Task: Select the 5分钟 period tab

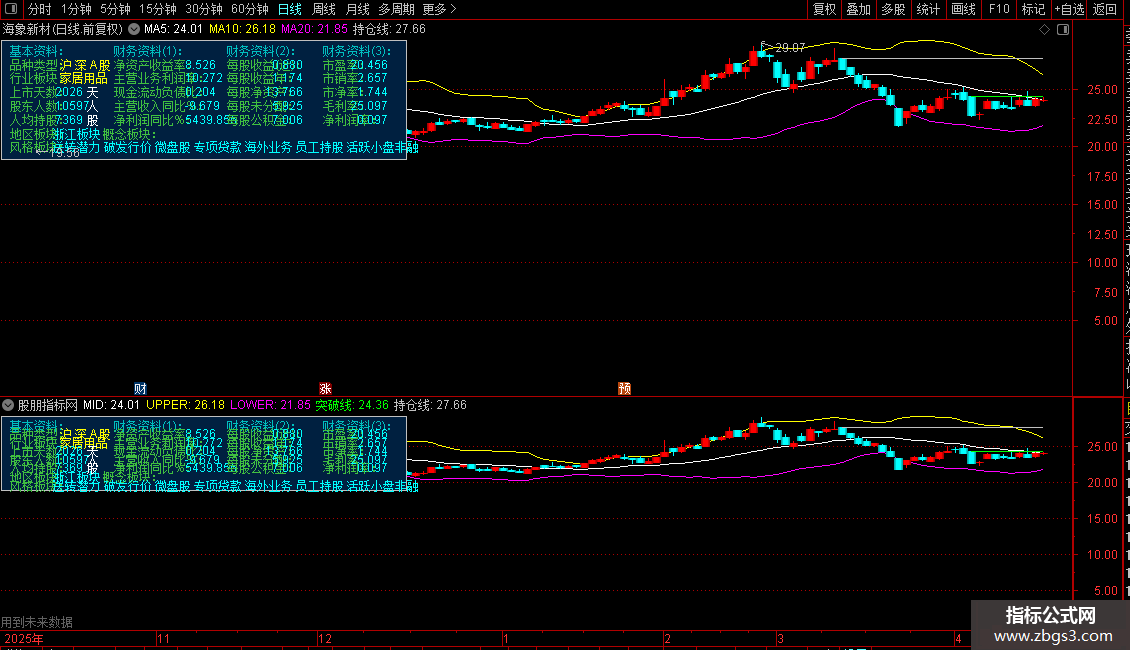Action: [x=115, y=9]
